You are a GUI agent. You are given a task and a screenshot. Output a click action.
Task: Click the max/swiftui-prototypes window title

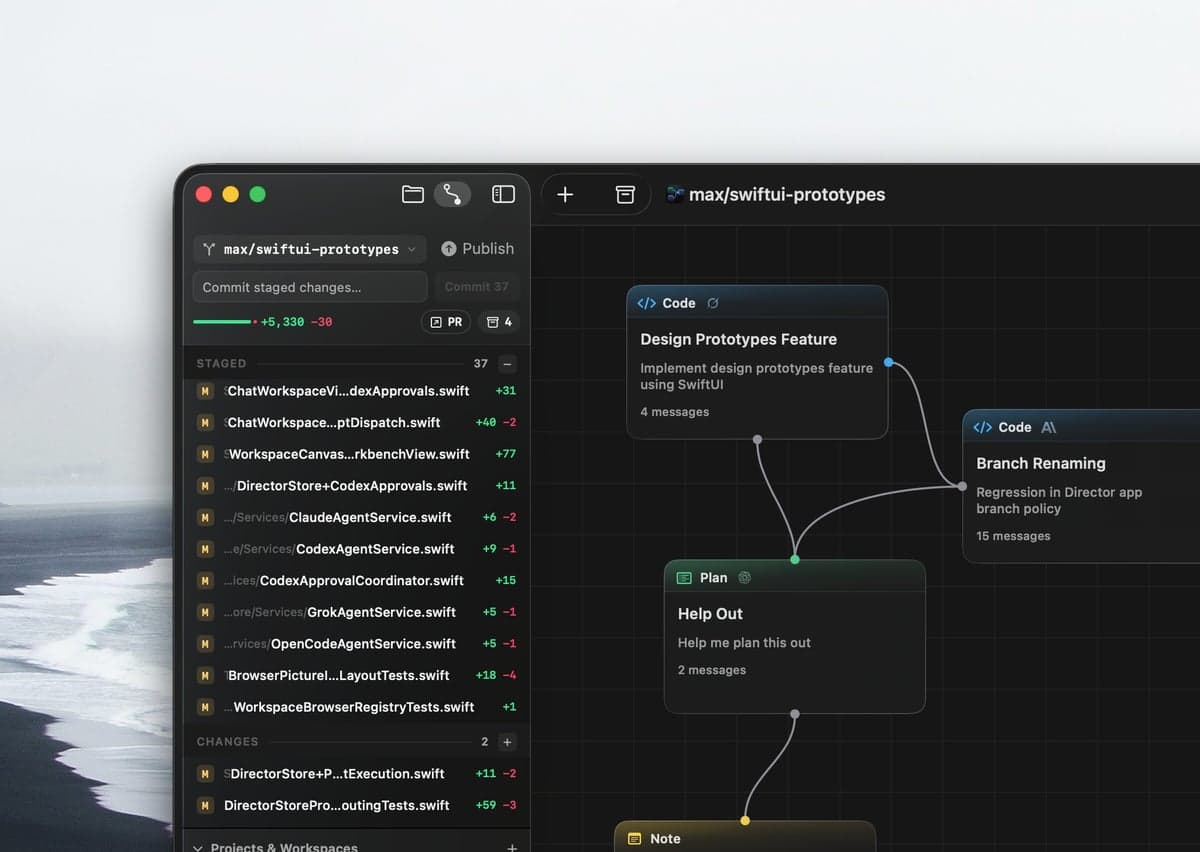tap(787, 194)
